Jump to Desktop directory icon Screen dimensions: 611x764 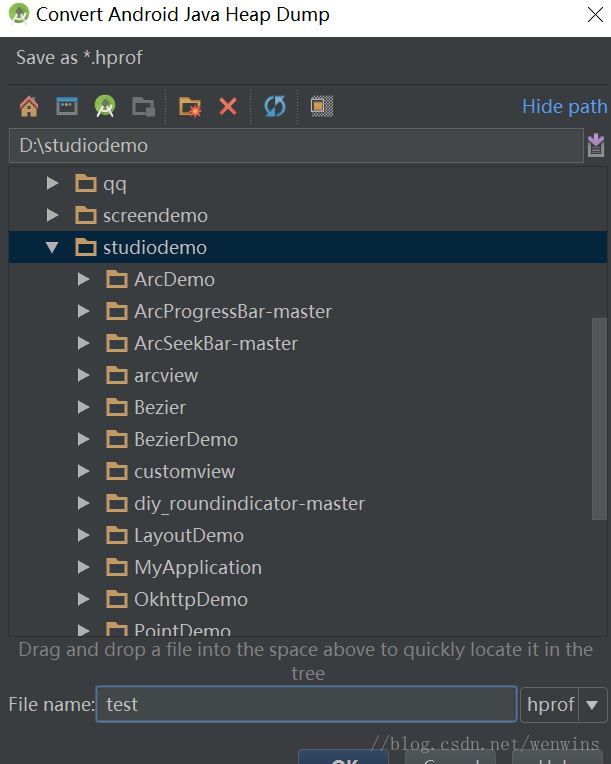pyautogui.click(x=67, y=106)
